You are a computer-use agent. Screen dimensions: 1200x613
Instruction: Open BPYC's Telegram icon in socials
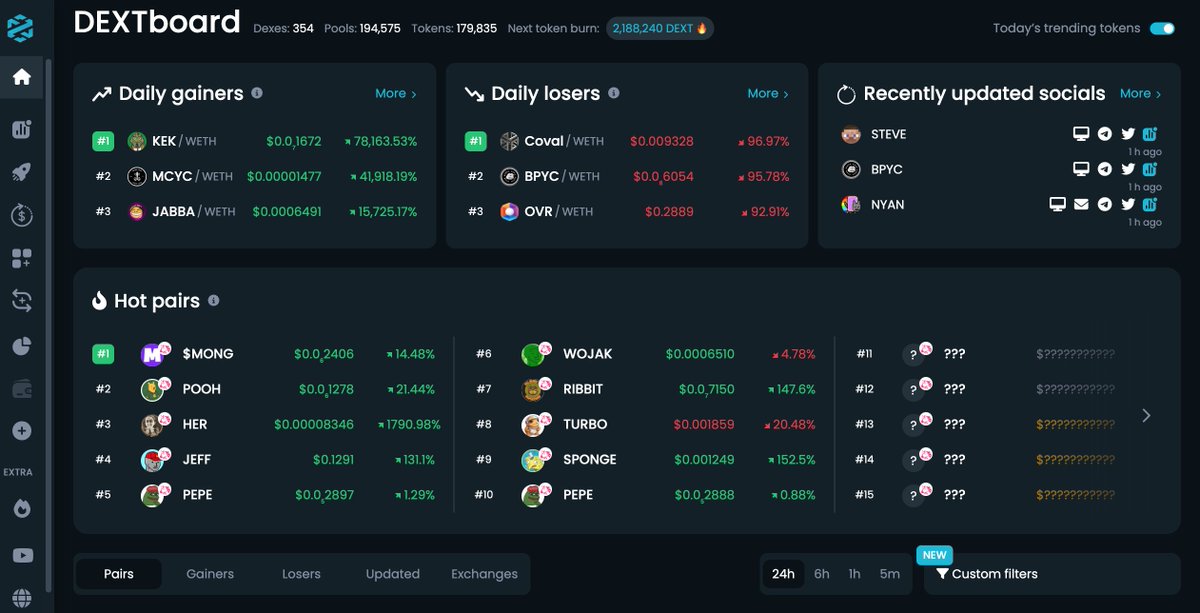(x=1105, y=169)
